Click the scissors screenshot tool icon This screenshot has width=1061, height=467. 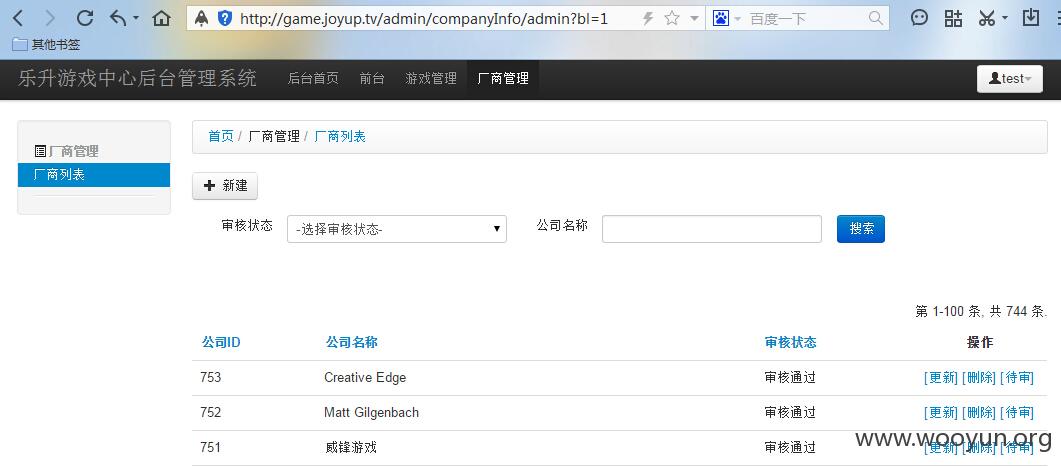987,18
